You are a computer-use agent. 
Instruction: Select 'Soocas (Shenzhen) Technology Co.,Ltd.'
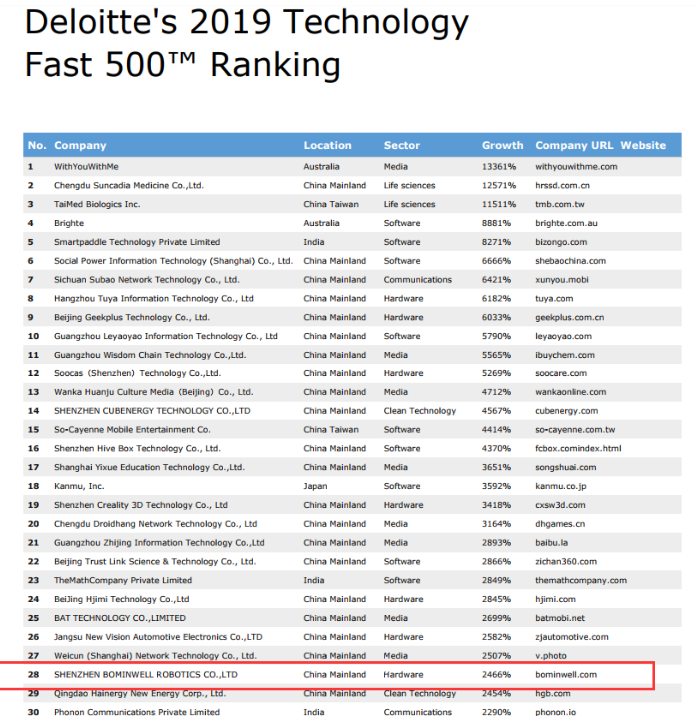[137, 373]
